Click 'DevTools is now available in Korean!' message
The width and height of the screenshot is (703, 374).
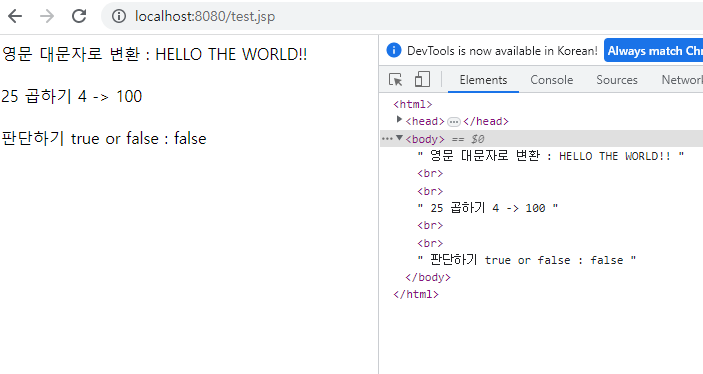click(502, 51)
